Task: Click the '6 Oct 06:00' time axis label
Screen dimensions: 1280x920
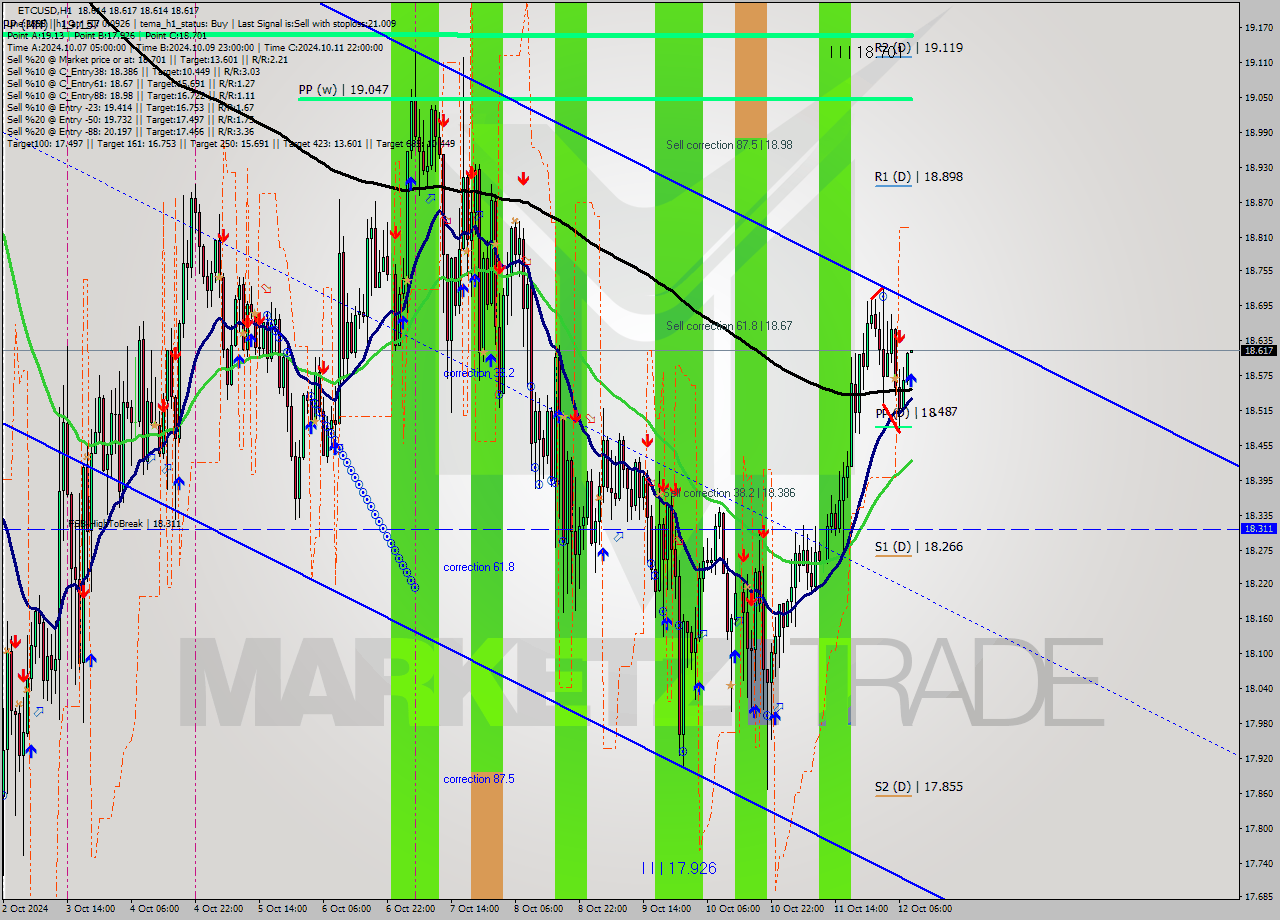Action: coord(347,909)
